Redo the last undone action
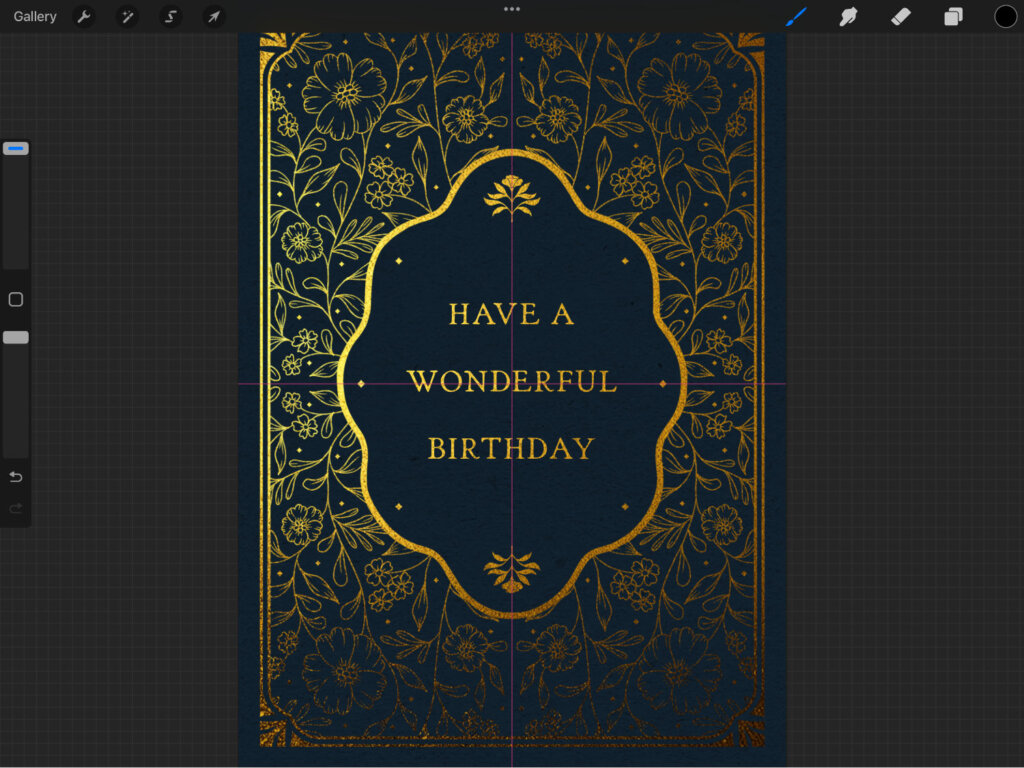1024x768 pixels. 16,509
